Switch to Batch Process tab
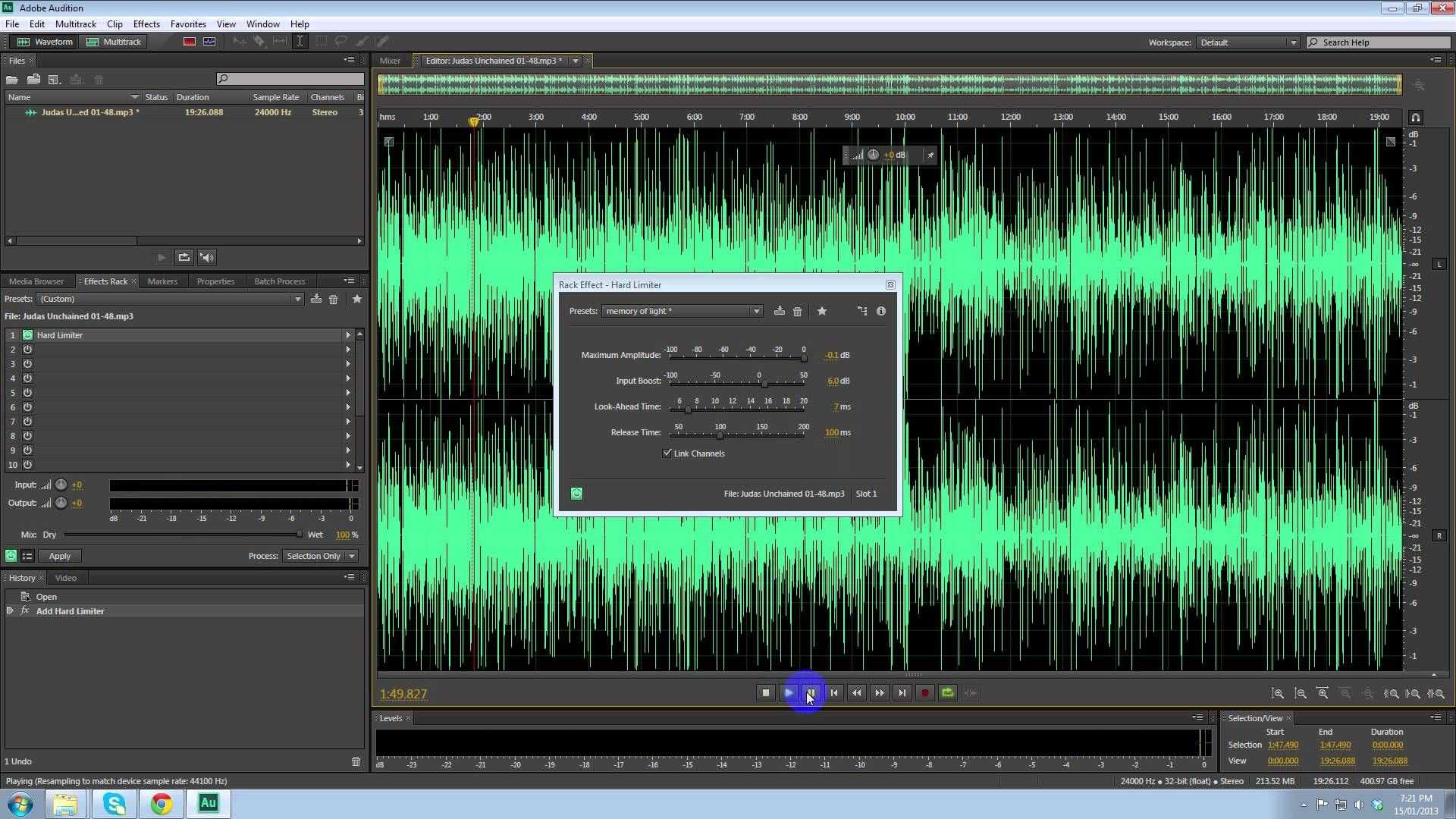The height and width of the screenshot is (819, 1456). click(279, 281)
